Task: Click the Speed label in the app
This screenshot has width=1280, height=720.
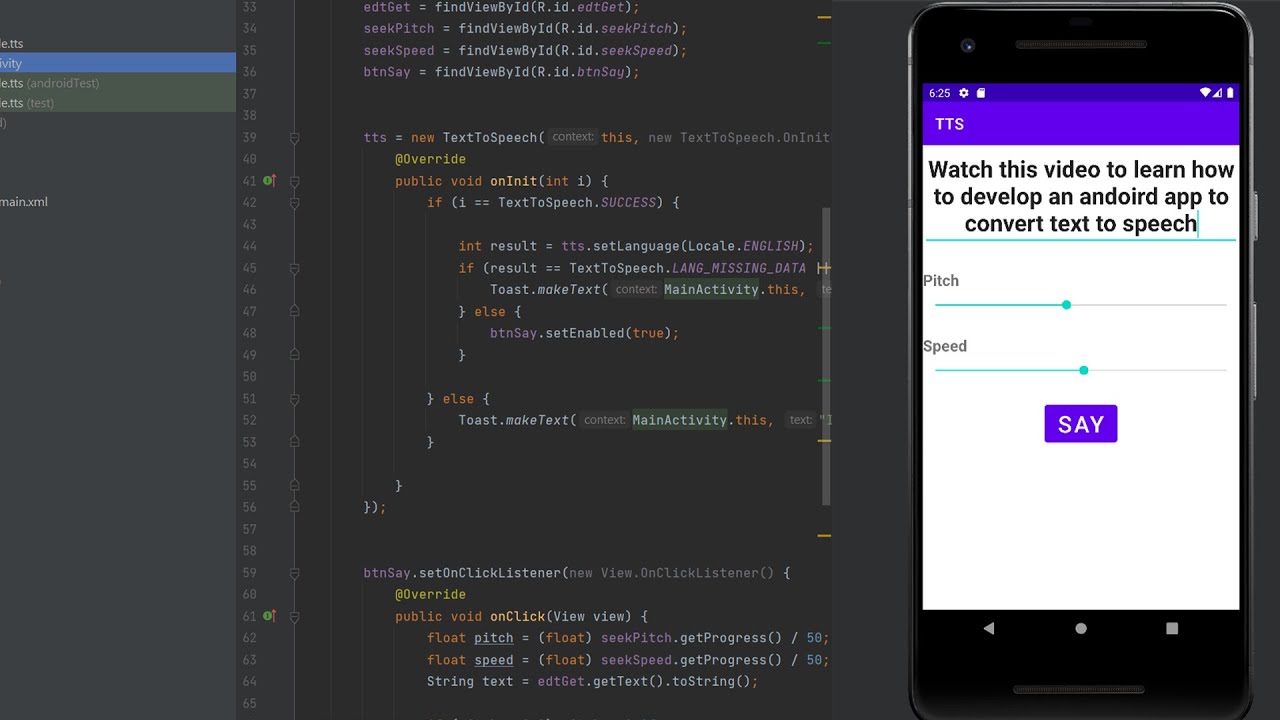Action: coord(945,346)
